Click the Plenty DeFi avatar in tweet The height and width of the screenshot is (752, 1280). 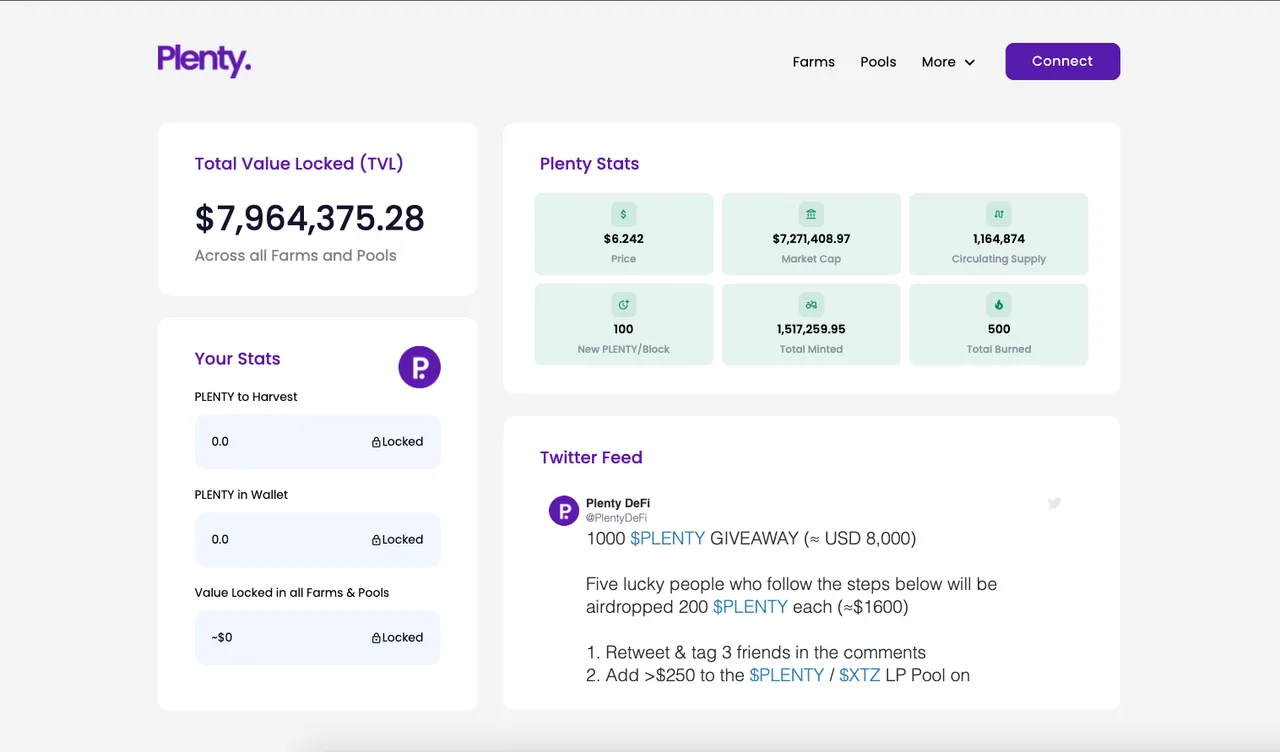[x=564, y=510]
